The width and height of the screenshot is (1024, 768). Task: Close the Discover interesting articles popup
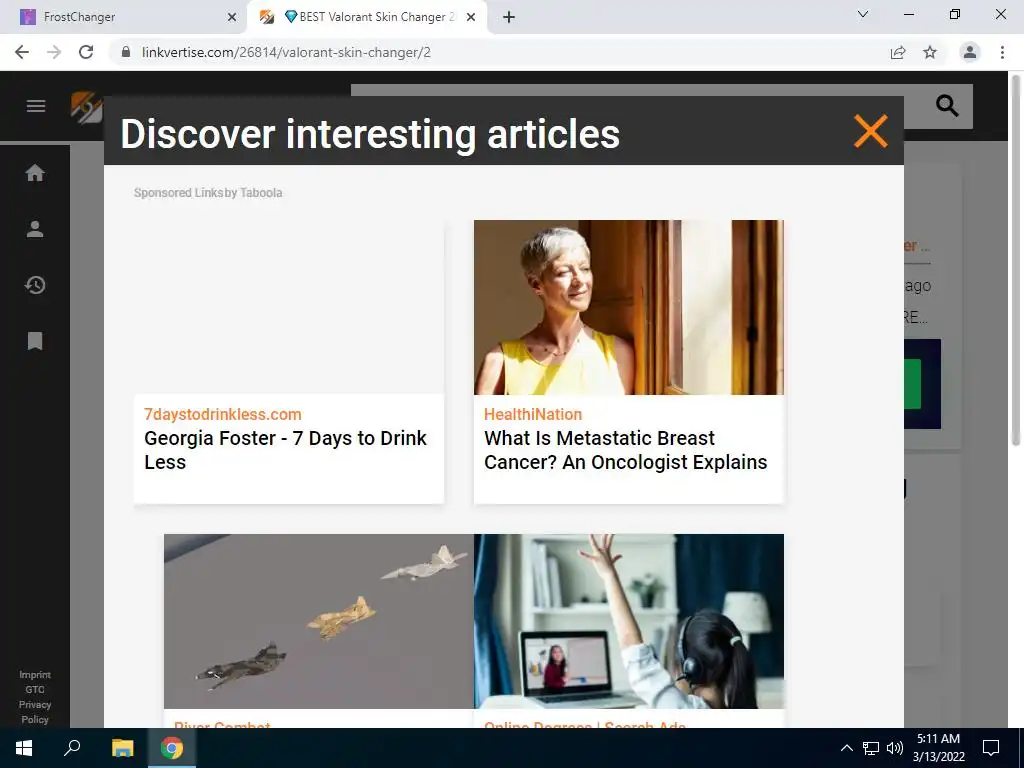(871, 131)
